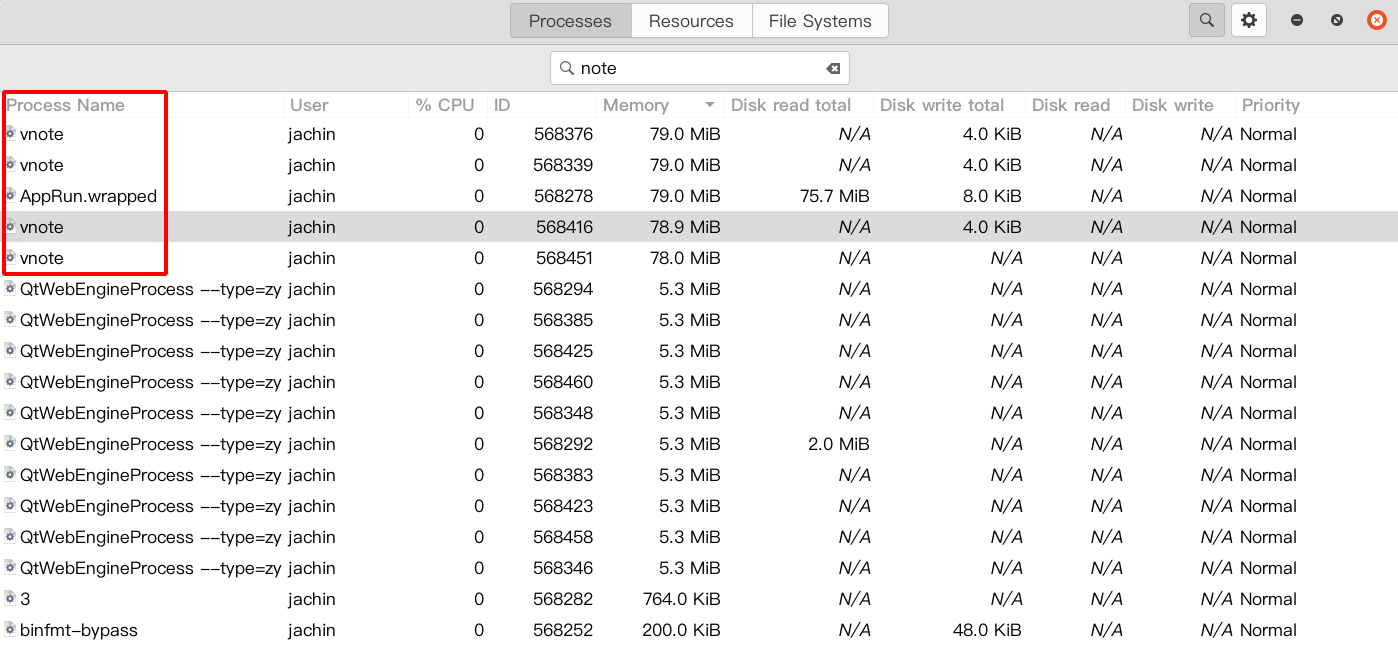1398x671 pixels.
Task: Click the magnifier icon inside the search field
Action: point(565,67)
